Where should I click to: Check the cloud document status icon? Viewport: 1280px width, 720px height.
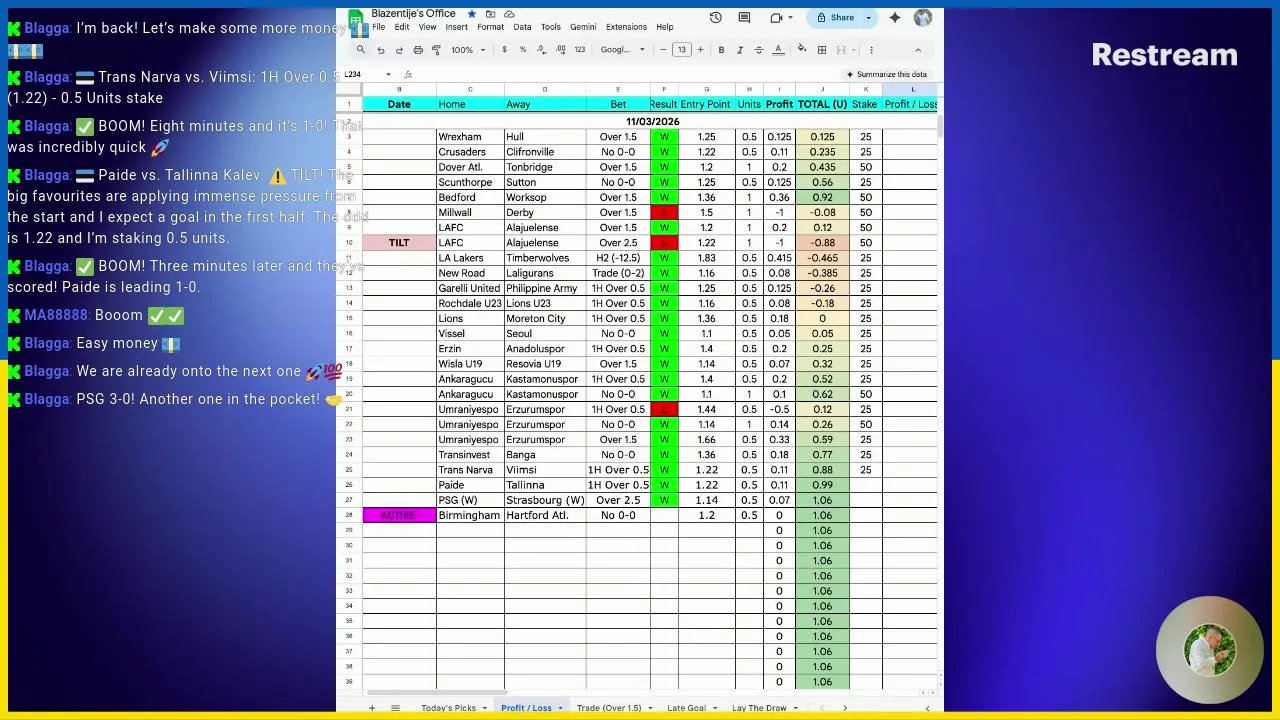pos(509,14)
